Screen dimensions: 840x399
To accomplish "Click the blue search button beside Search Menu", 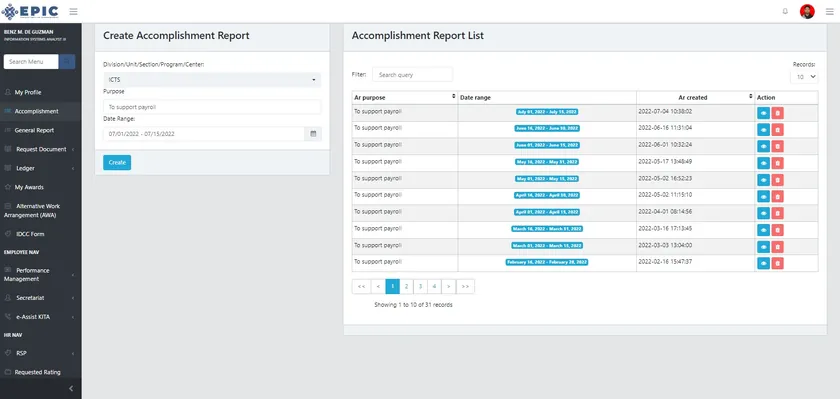I will tap(67, 62).
